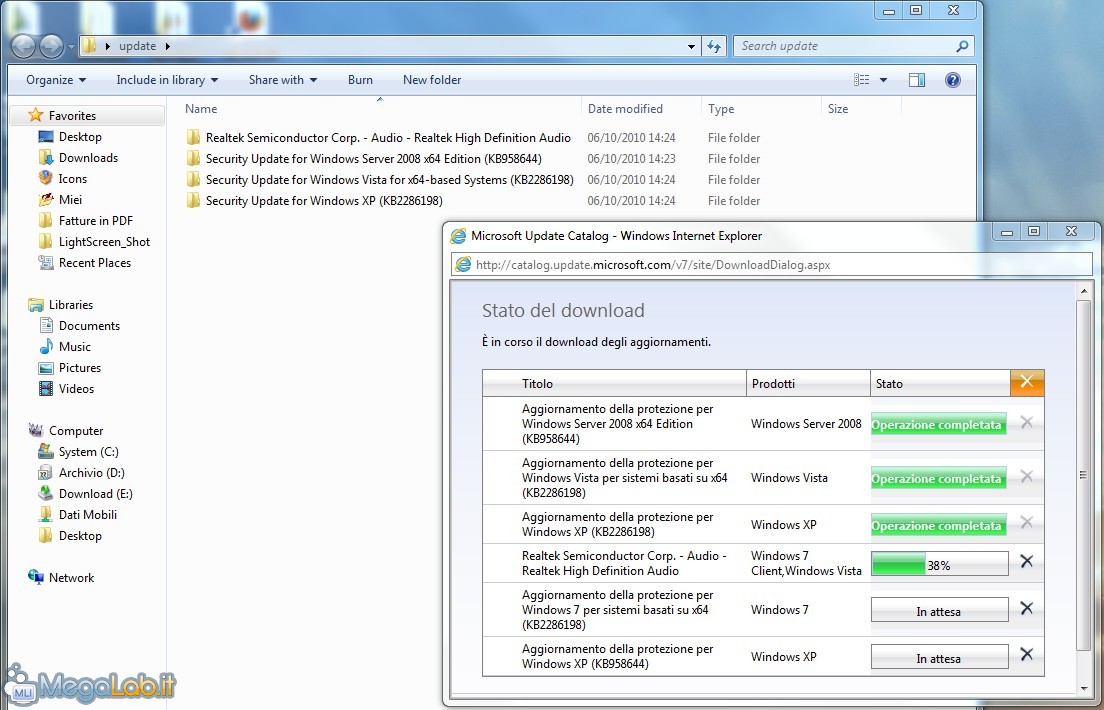Open Downloads in Favorites
The height and width of the screenshot is (710, 1104).
(x=88, y=158)
